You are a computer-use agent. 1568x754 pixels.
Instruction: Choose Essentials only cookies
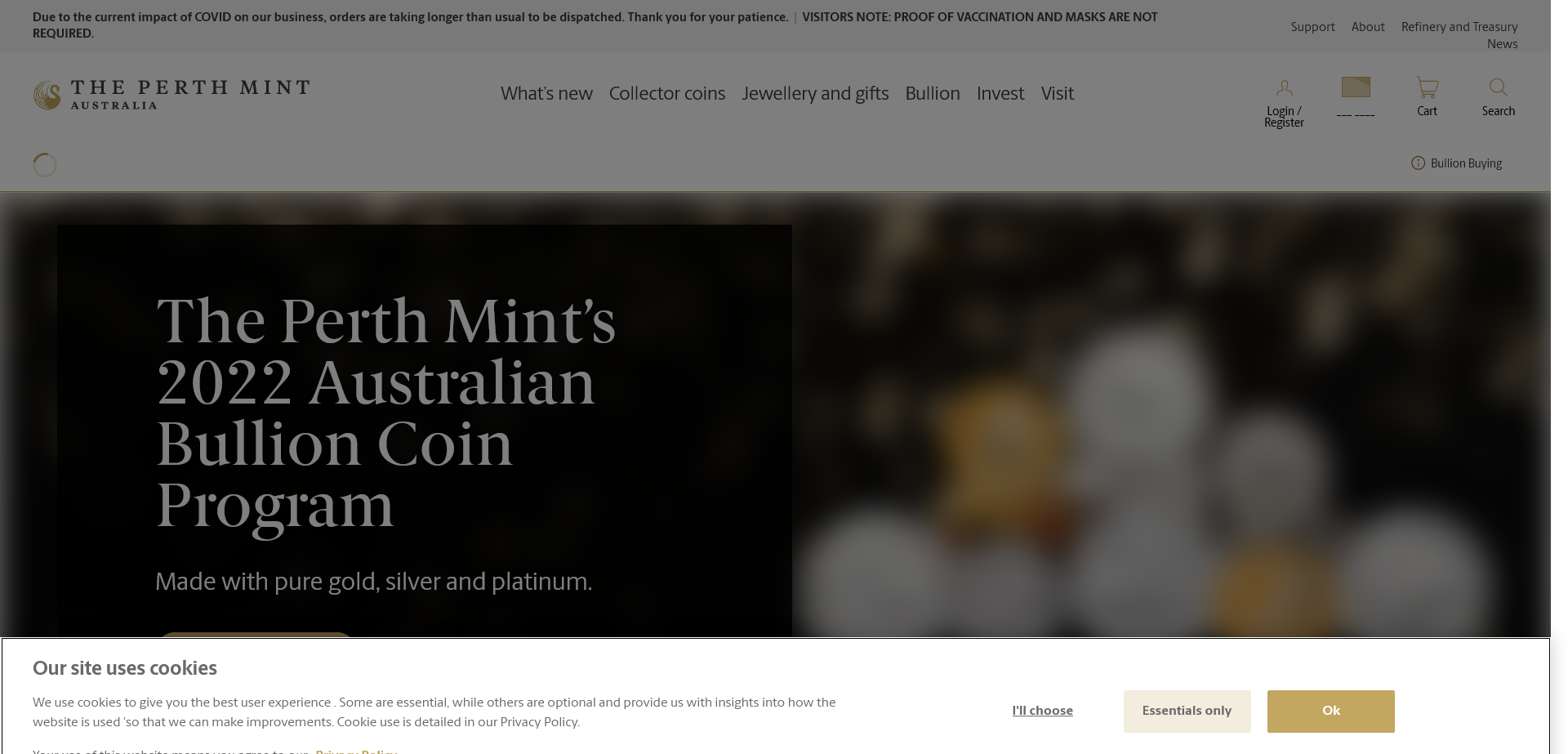pos(1187,712)
